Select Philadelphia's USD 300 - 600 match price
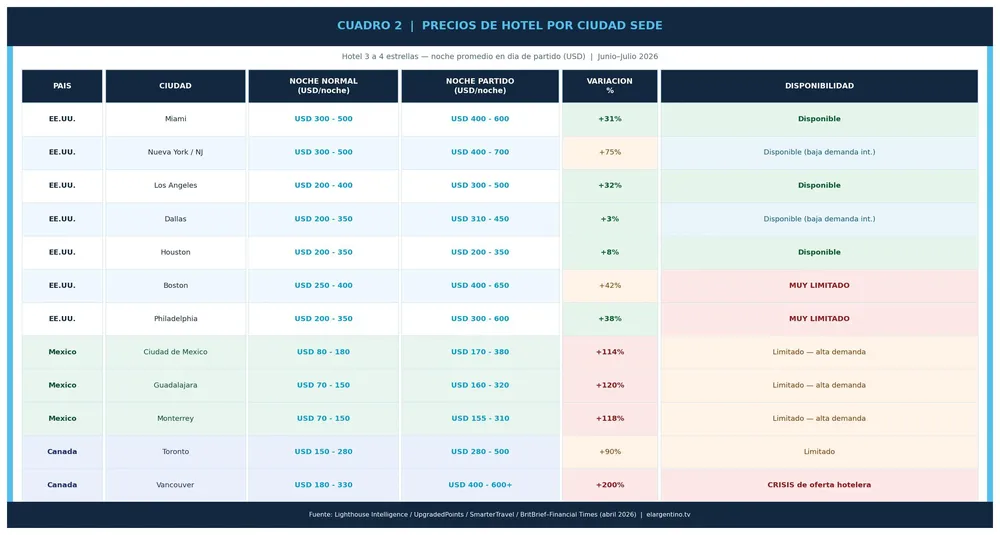 (x=480, y=319)
